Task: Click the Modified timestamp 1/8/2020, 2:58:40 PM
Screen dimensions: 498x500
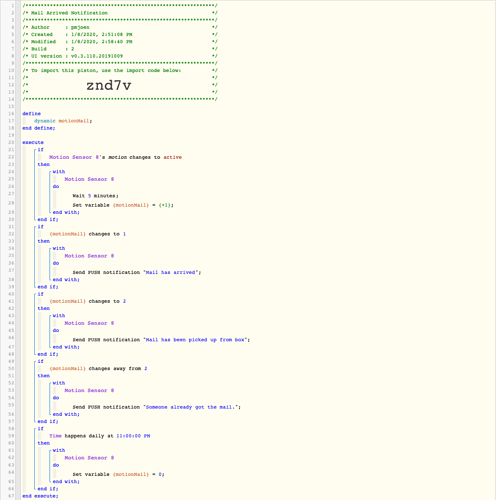Action: (102, 42)
